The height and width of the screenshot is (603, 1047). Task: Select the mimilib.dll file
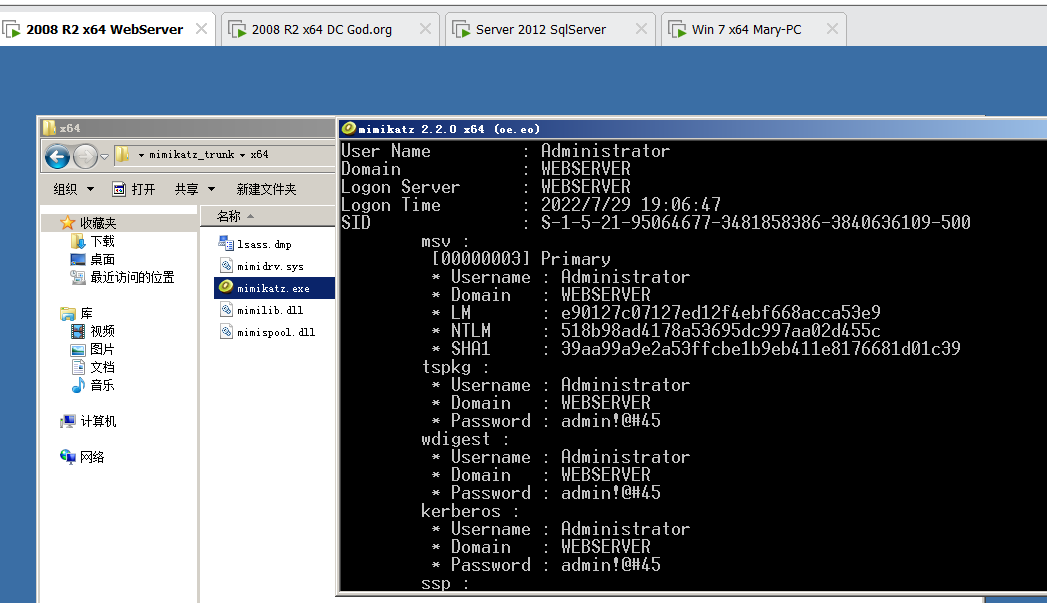click(x=269, y=310)
